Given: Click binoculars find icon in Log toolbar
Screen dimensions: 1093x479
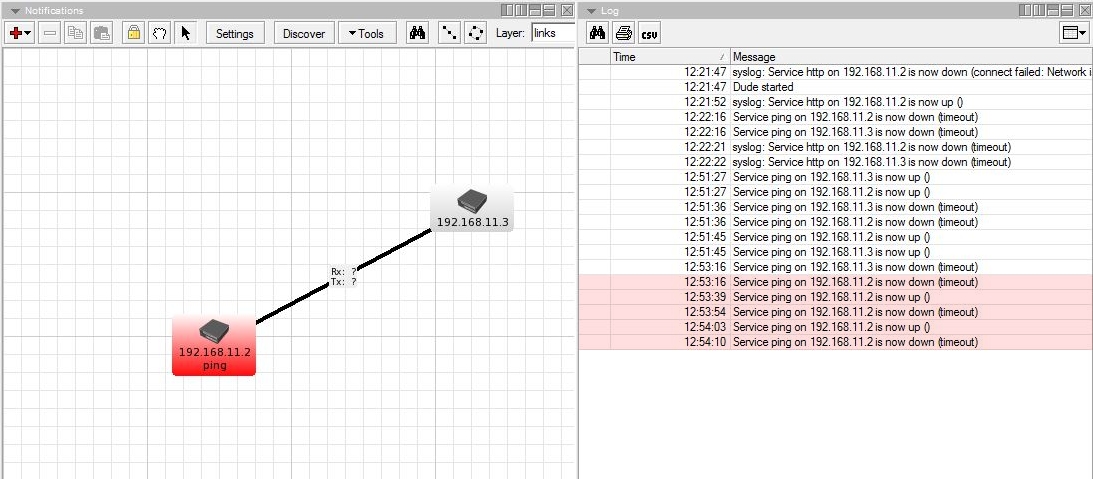Looking at the screenshot, I should point(597,33).
